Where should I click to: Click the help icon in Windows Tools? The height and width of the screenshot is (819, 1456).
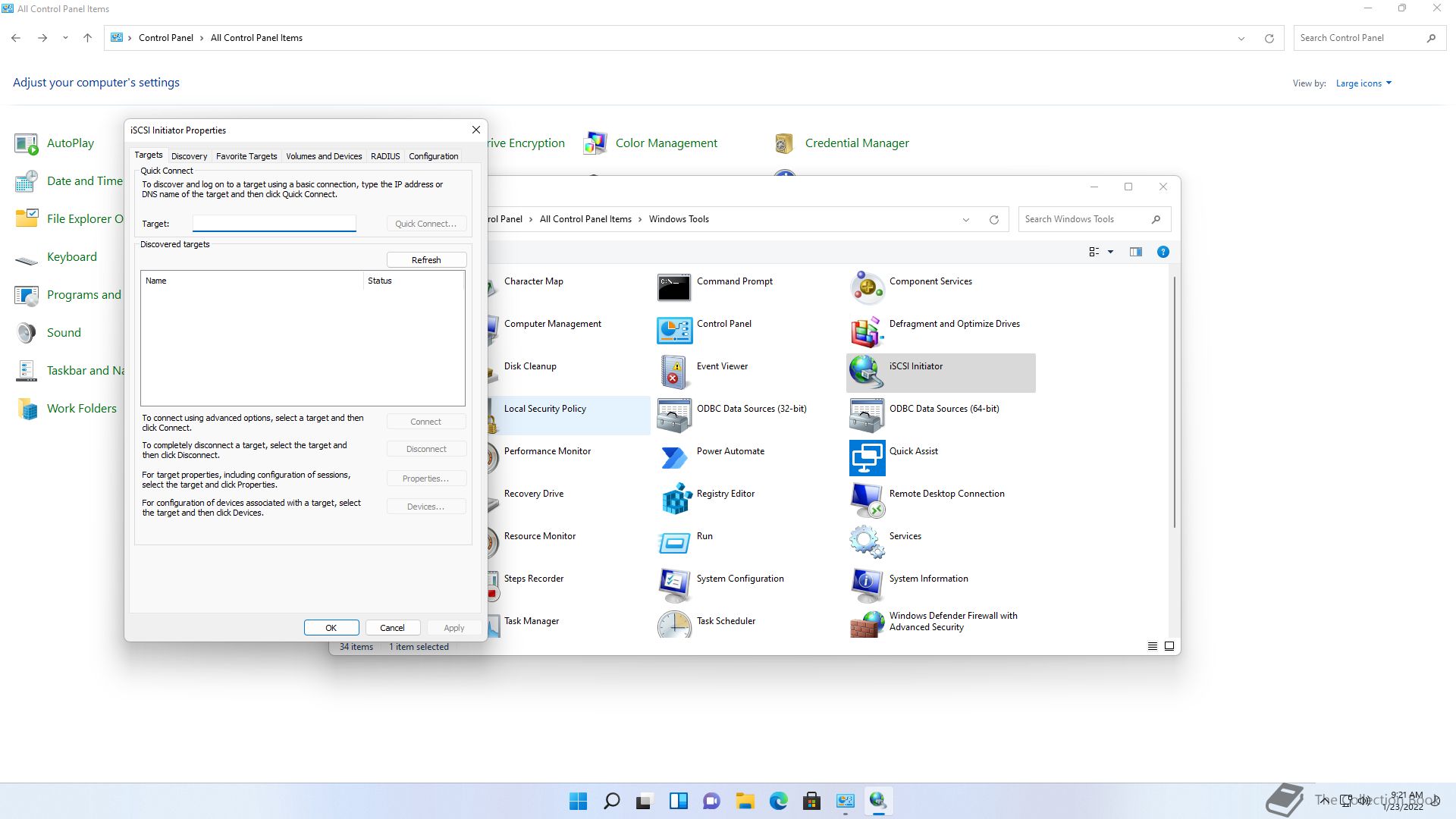1163,252
